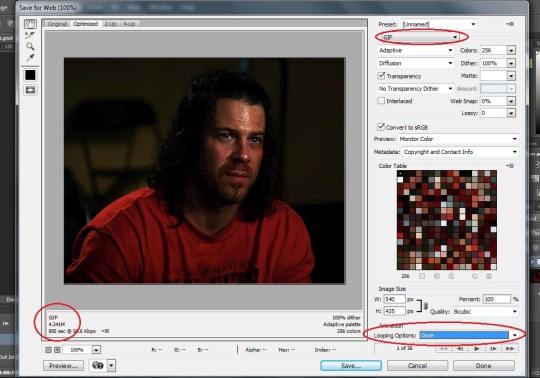
Task: Click the zoom-out minus icon
Action: 49,350
